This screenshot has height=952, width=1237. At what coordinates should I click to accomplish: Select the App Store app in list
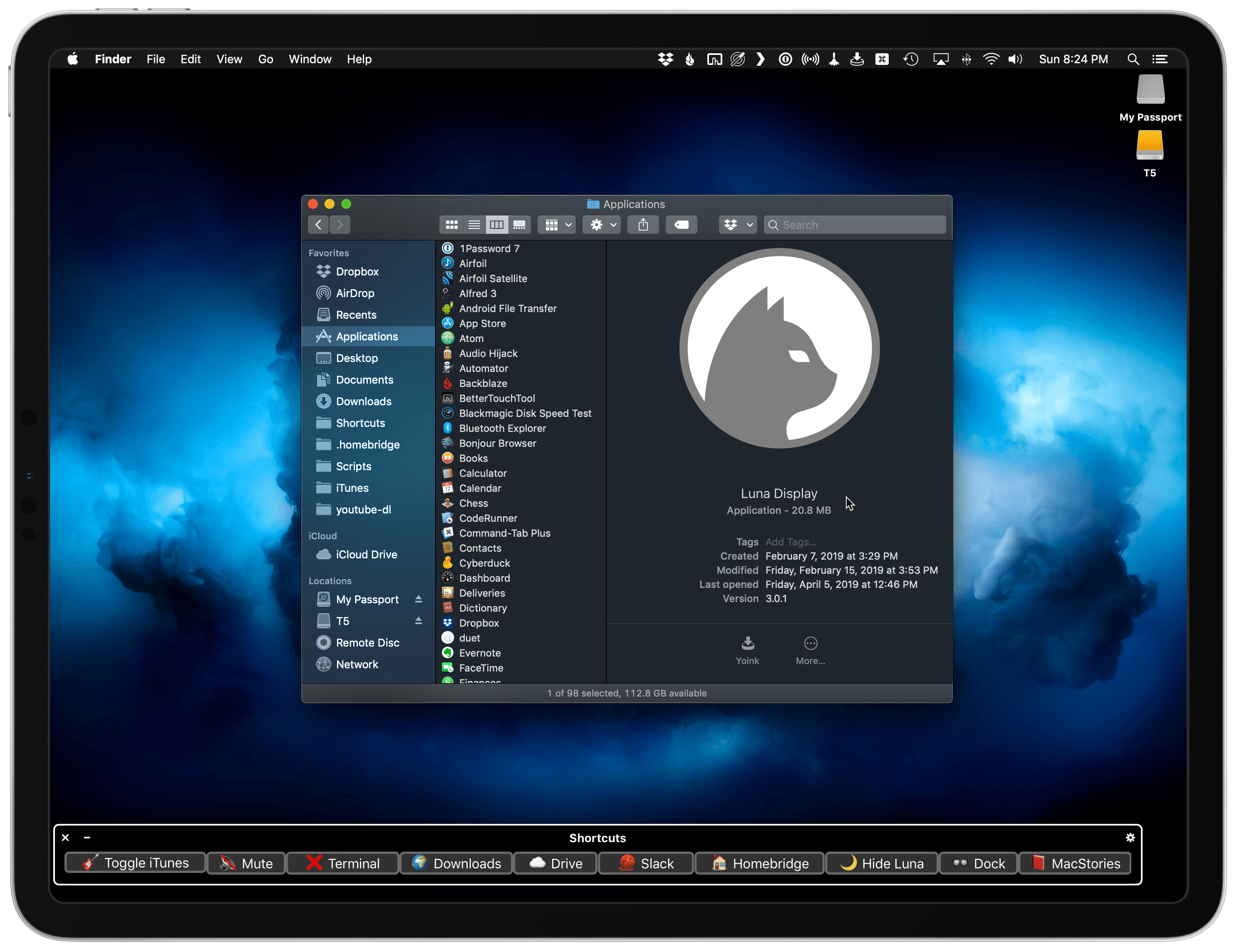coord(482,323)
